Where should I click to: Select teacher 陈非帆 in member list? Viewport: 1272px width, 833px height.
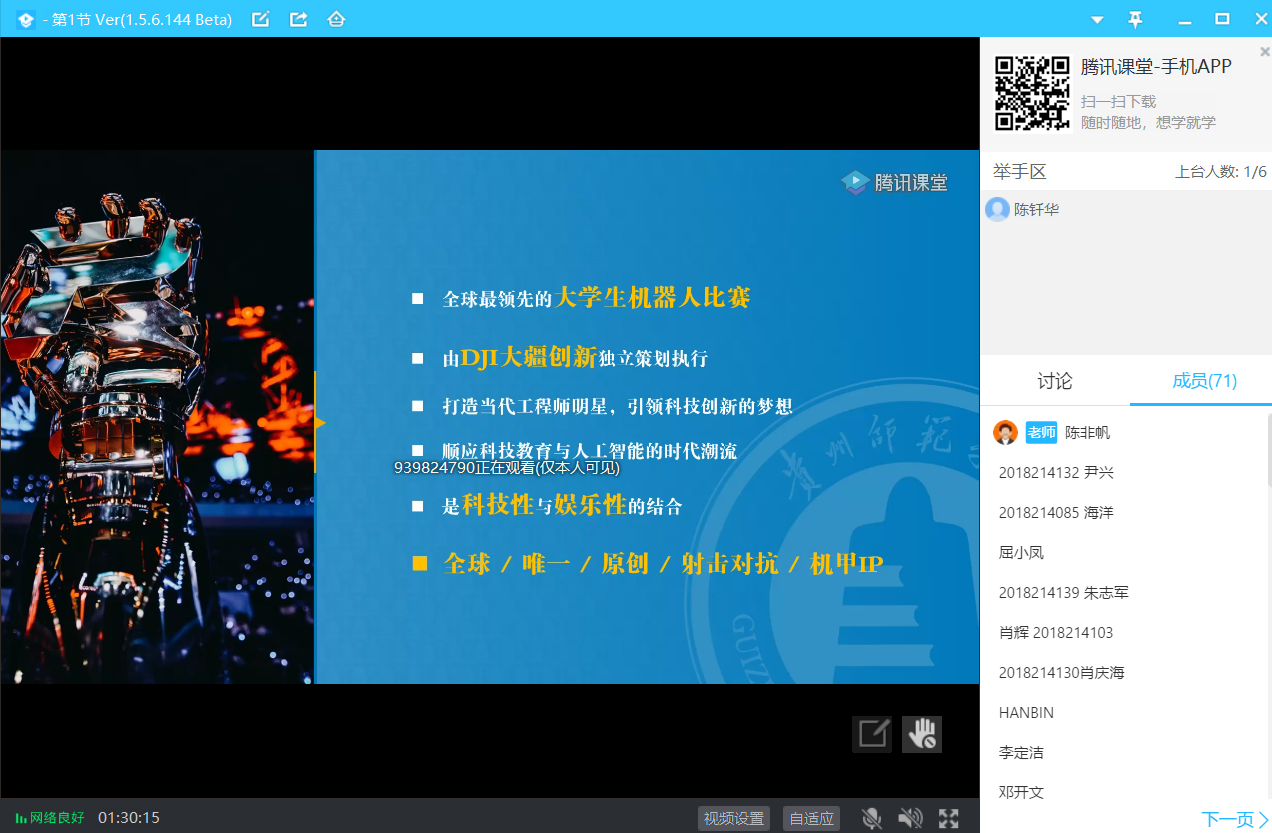click(x=1087, y=433)
